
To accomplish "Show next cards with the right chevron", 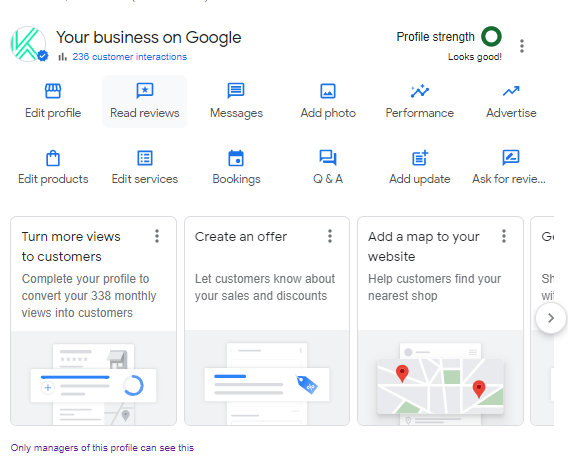I will click(x=551, y=318).
